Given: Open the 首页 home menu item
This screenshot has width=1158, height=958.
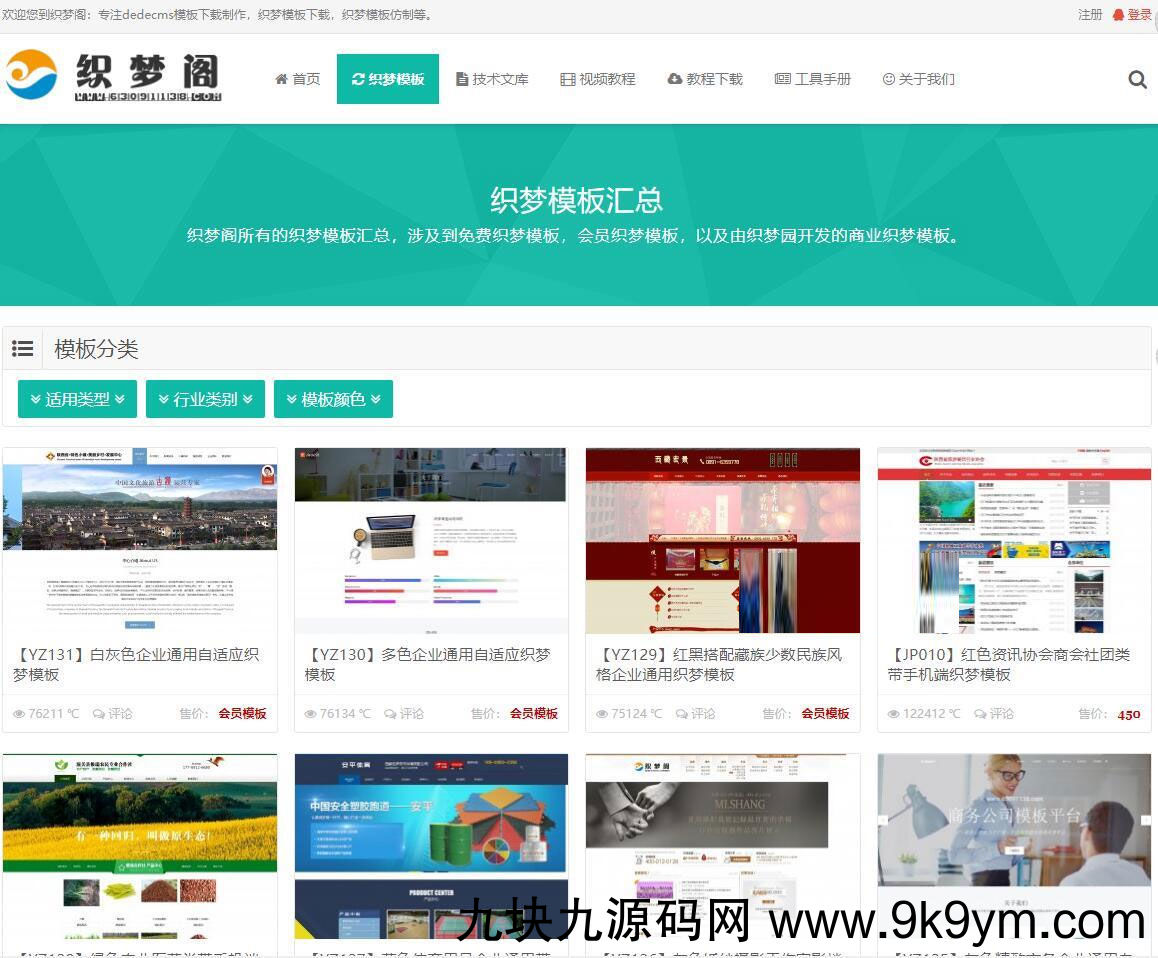Looking at the screenshot, I should tap(298, 79).
